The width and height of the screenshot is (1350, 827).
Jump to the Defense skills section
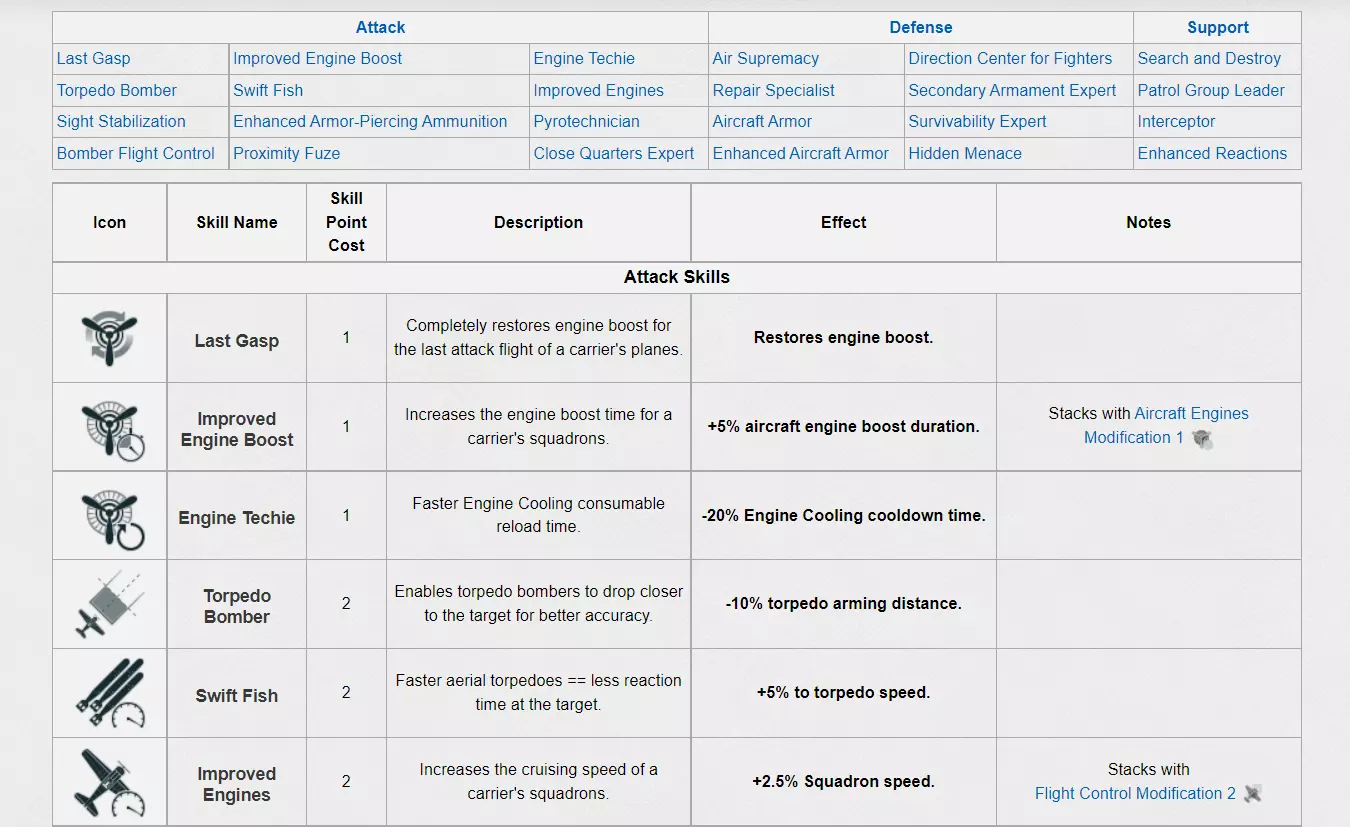tap(920, 27)
